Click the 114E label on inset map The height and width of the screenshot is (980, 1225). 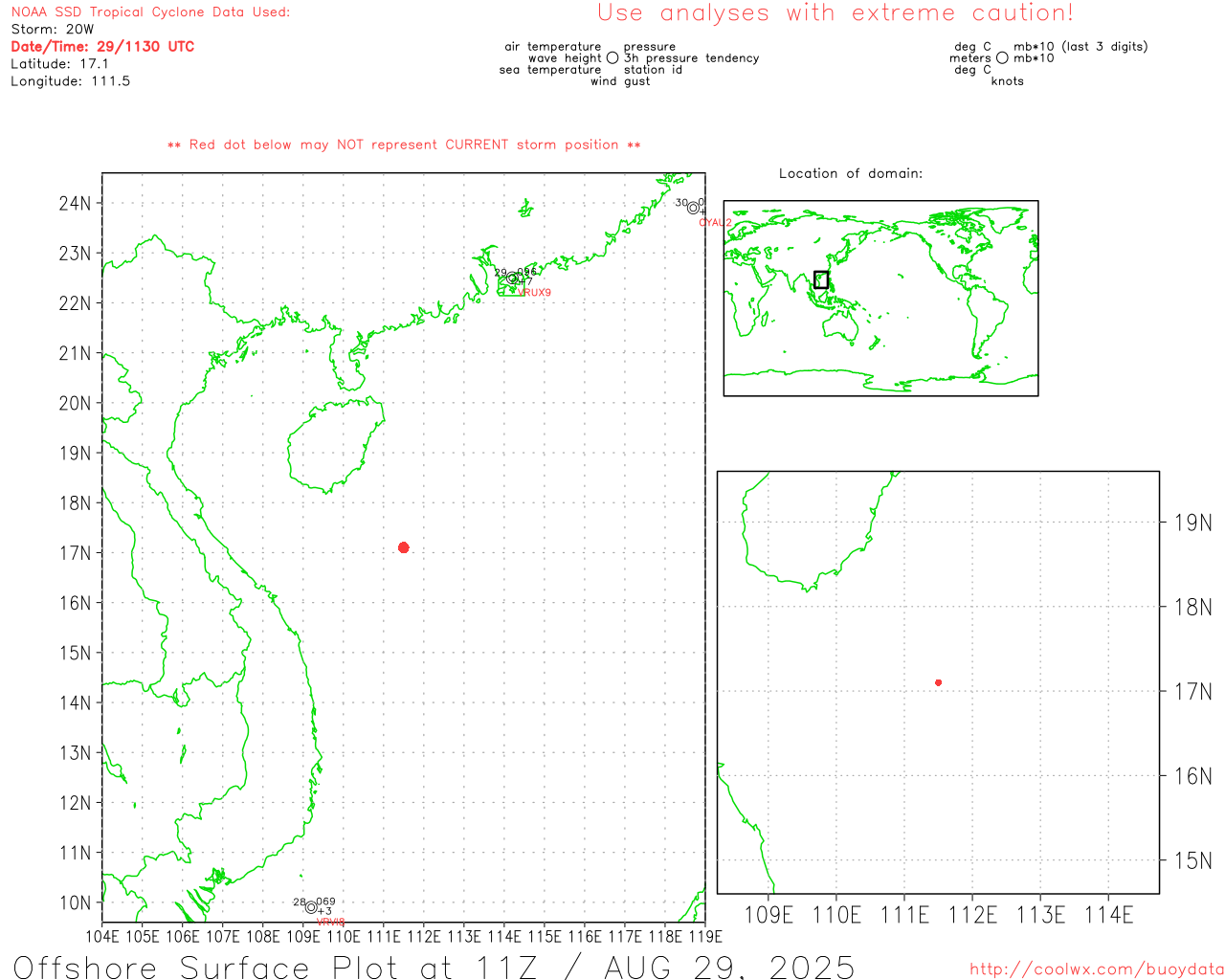(1109, 915)
